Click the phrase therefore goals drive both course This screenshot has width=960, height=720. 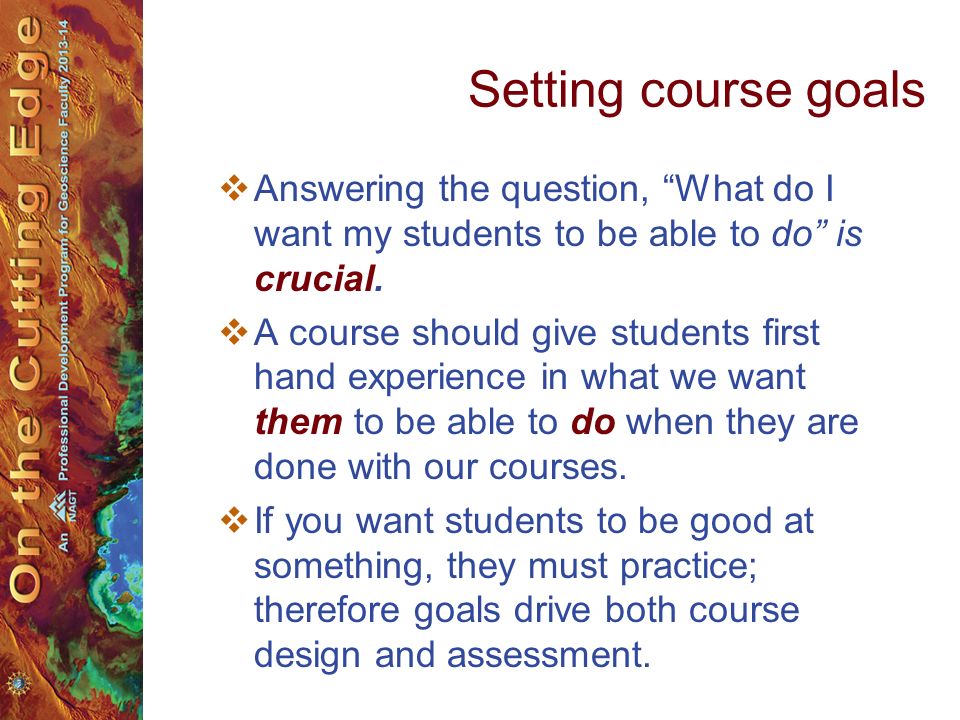tap(527, 610)
